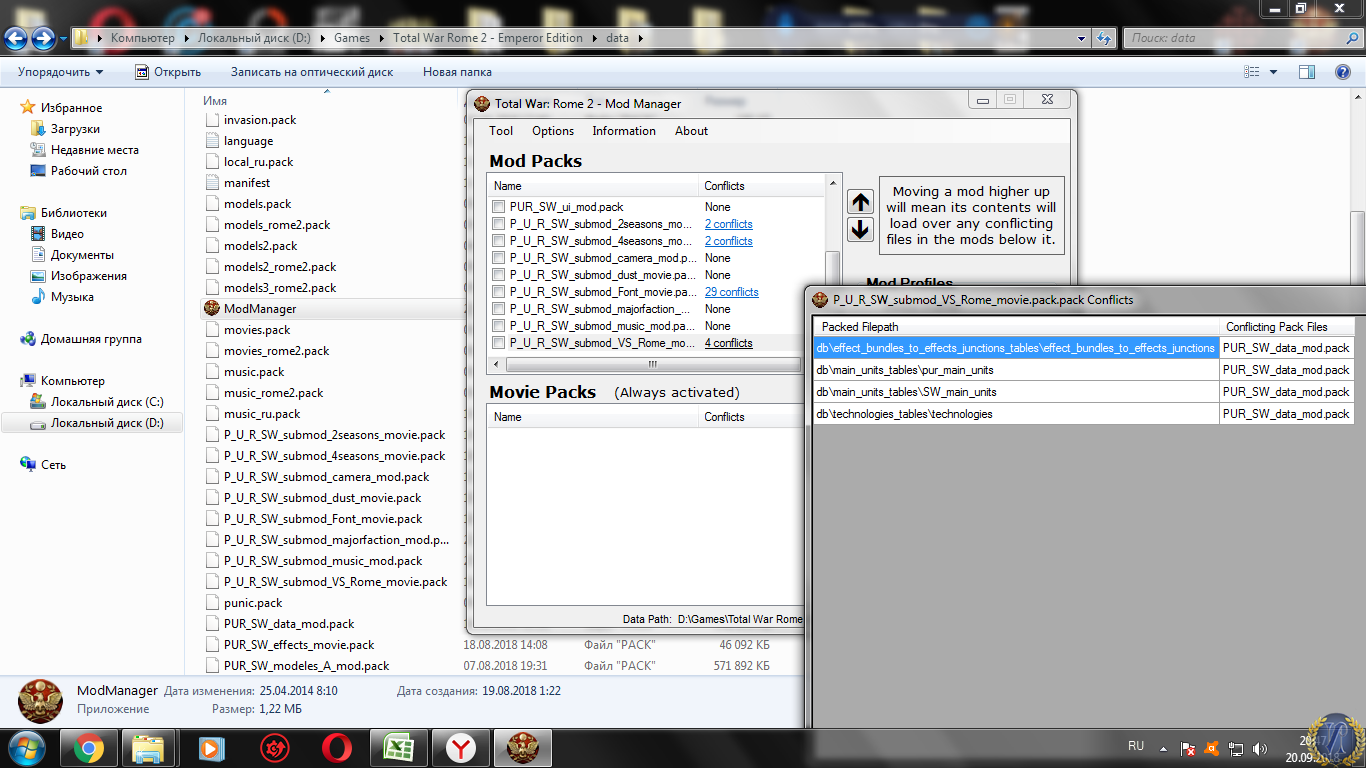The image size is (1366, 768).
Task: Open Рабочий стол in the sidebar
Action: 88,171
